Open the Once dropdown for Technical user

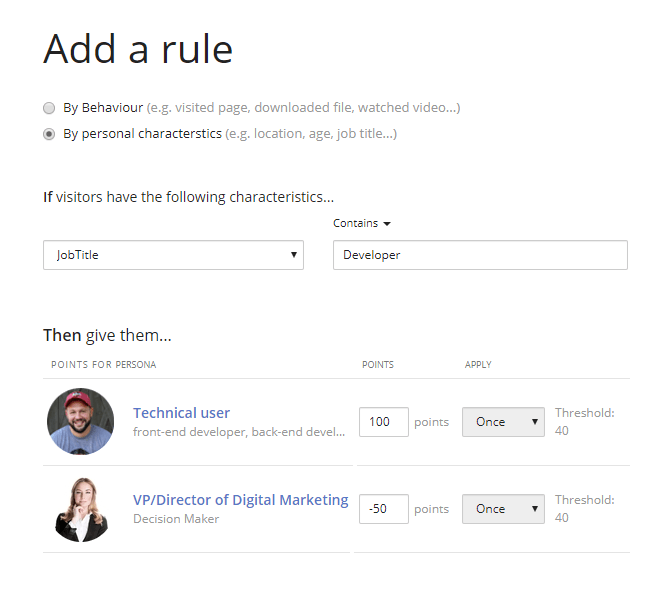point(503,422)
